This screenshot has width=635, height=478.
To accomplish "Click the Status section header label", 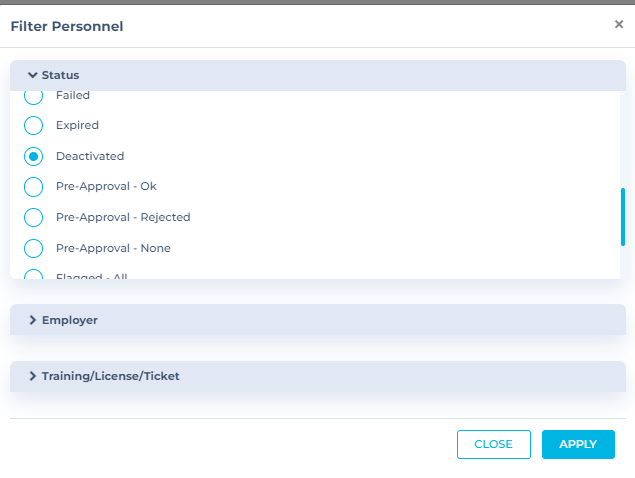I will pyautogui.click(x=60, y=75).
